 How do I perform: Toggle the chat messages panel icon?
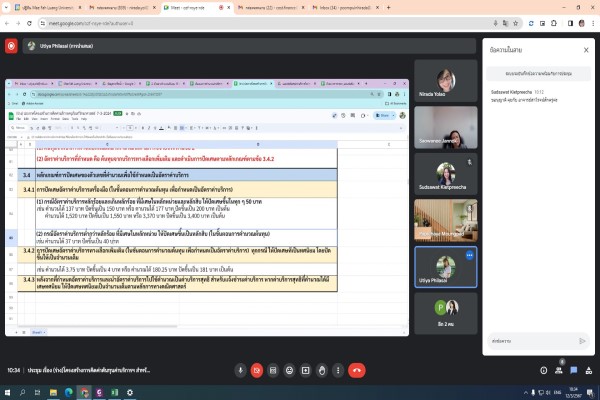click(574, 370)
